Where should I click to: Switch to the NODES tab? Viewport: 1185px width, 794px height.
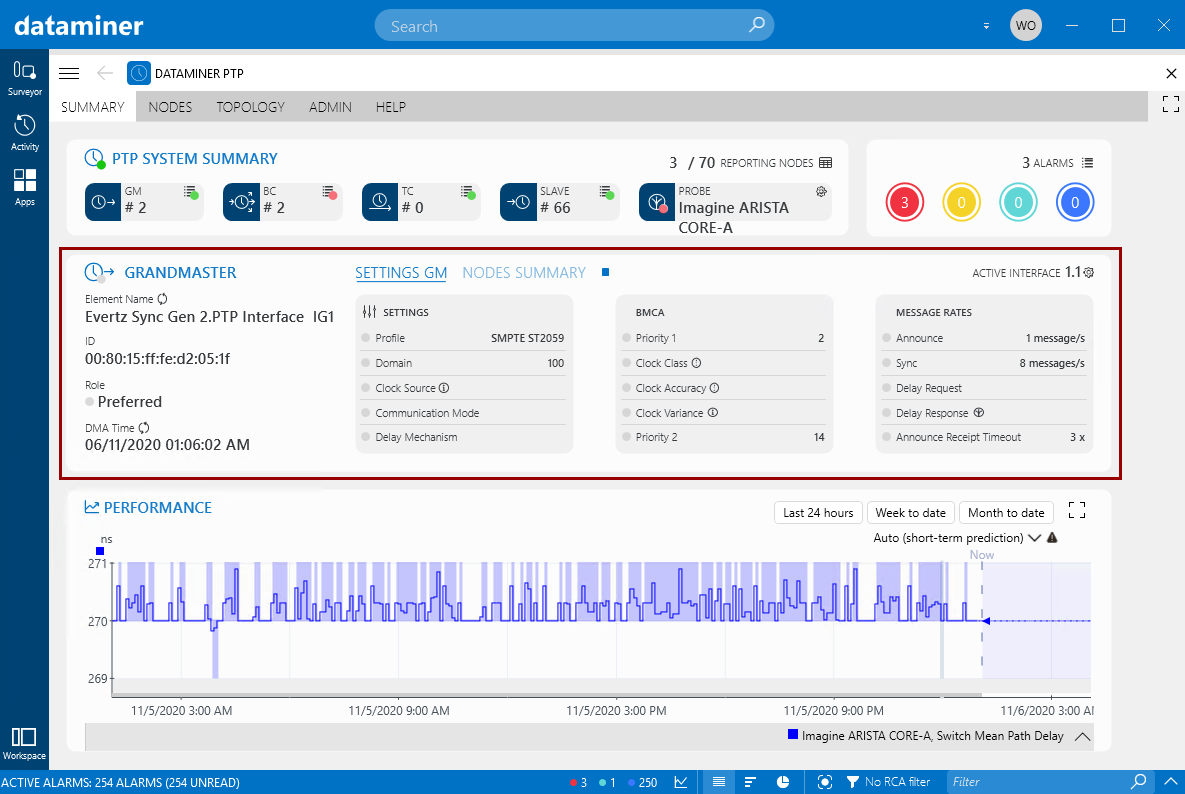[x=170, y=107]
